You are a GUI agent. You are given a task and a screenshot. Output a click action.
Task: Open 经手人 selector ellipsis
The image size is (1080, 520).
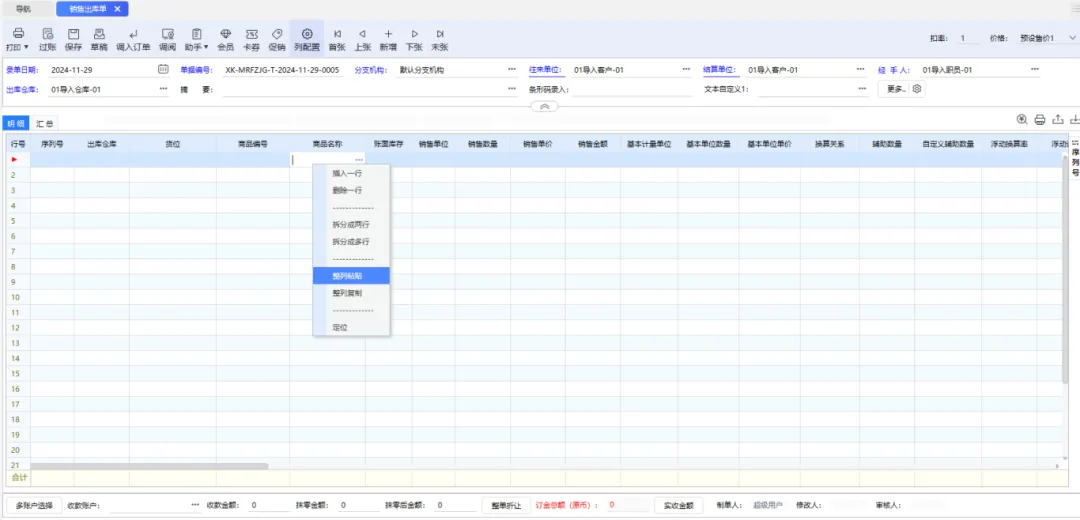click(1035, 70)
